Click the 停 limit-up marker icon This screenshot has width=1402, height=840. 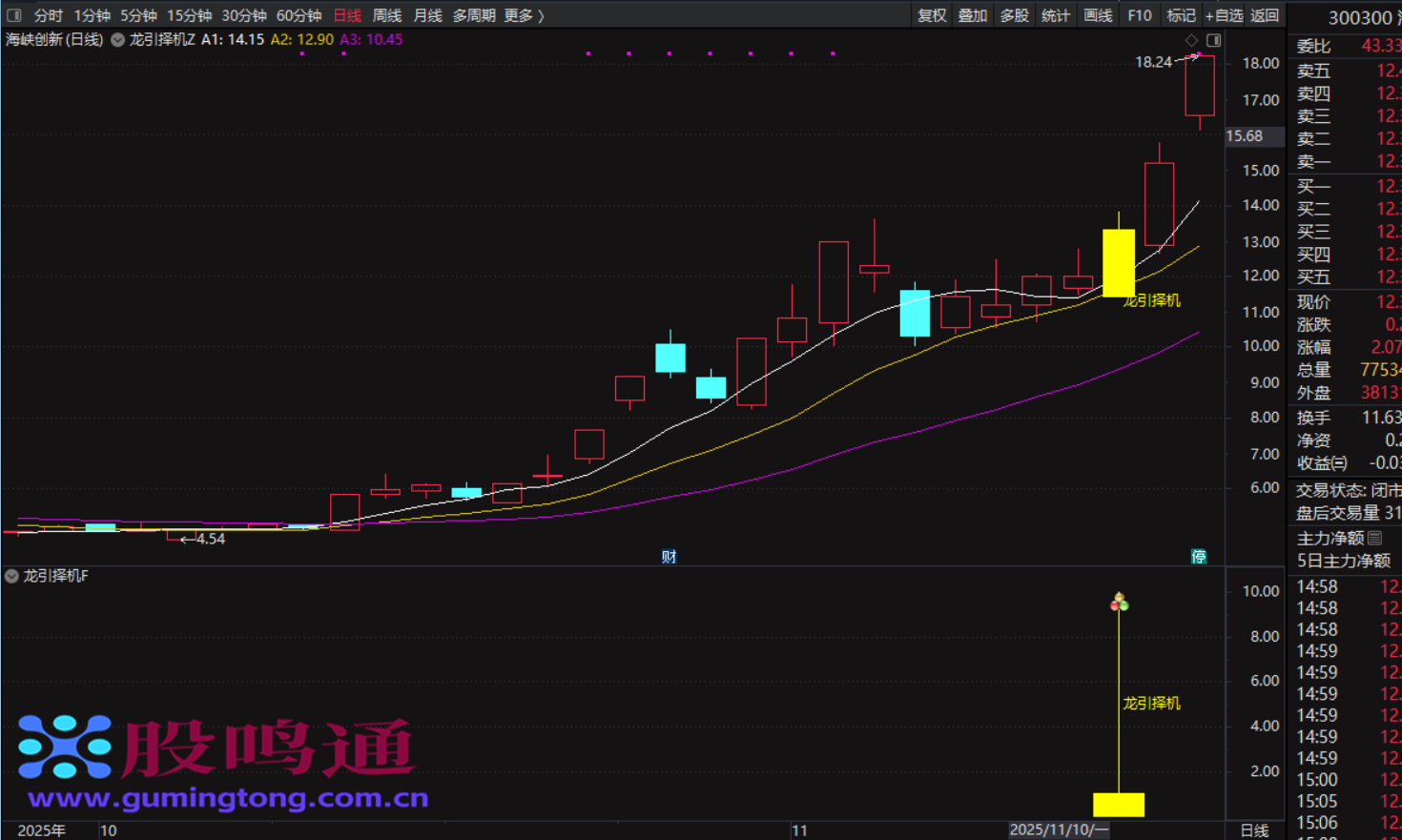pos(1199,557)
